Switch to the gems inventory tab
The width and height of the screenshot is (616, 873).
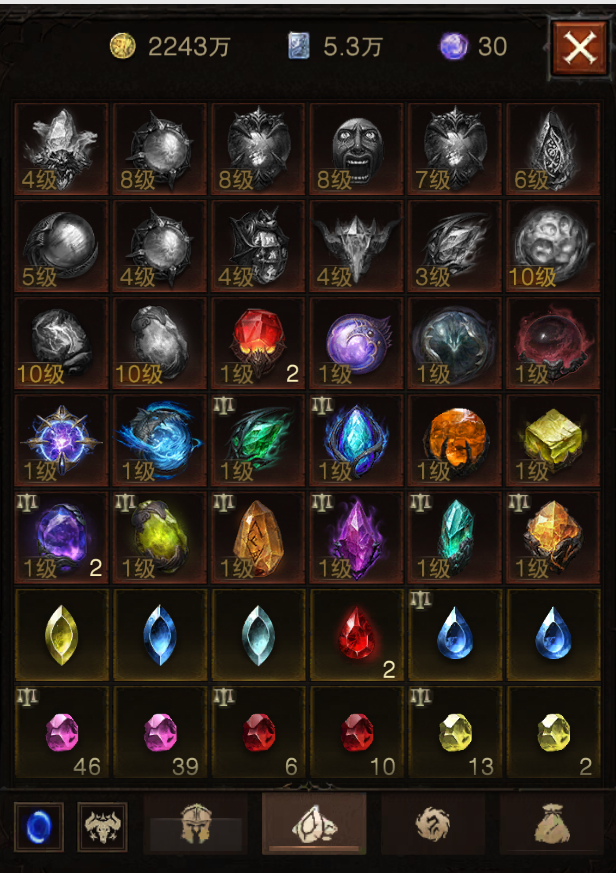[314, 823]
